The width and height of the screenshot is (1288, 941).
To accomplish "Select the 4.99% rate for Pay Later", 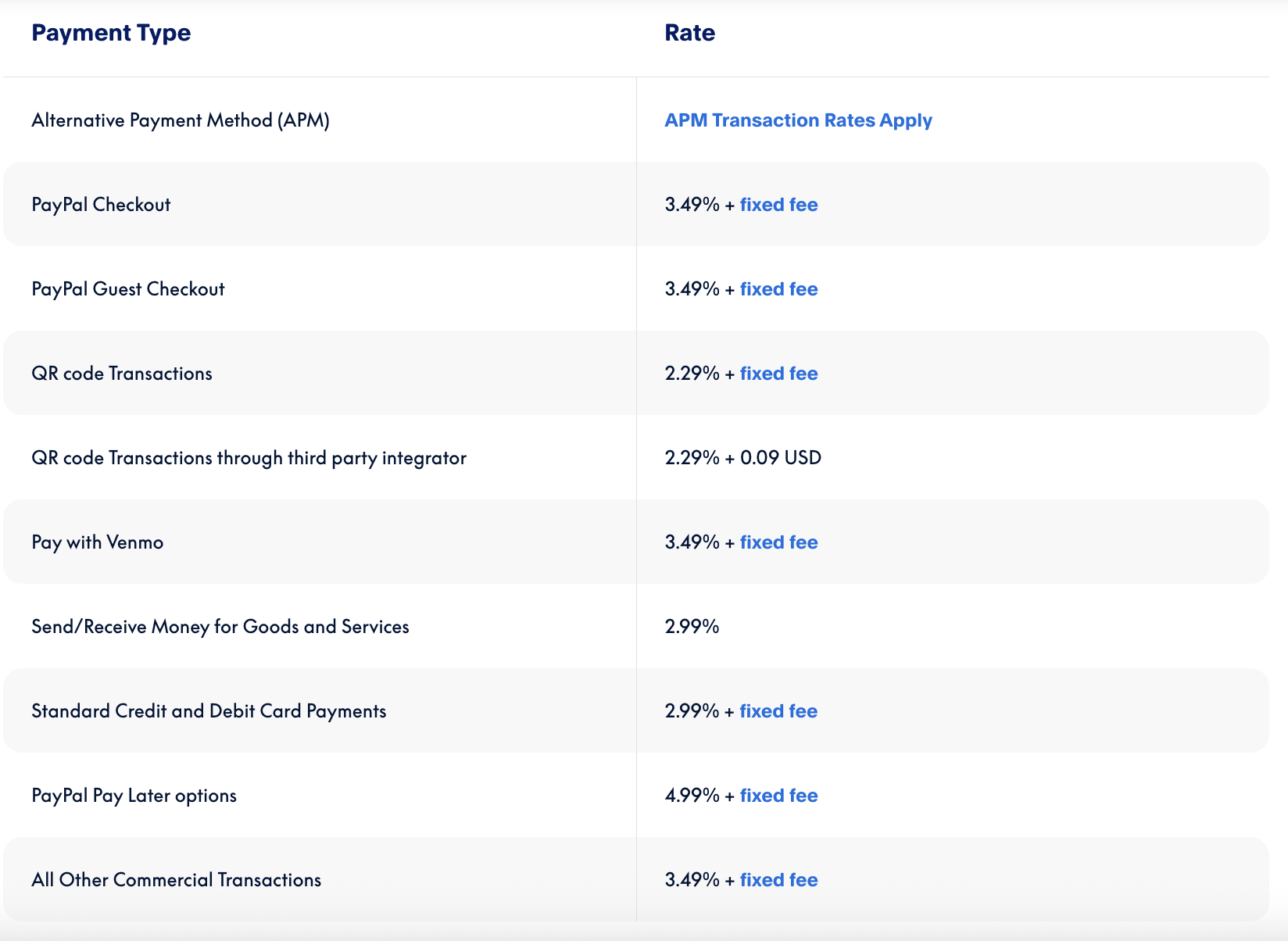I will click(692, 796).
